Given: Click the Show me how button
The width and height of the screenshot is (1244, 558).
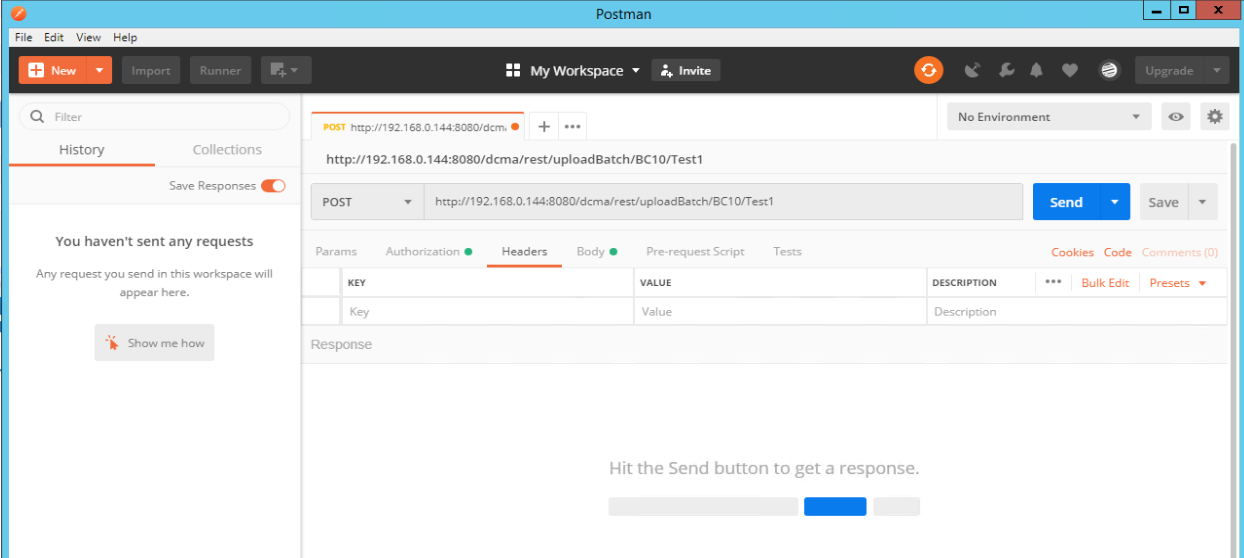Looking at the screenshot, I should point(155,342).
